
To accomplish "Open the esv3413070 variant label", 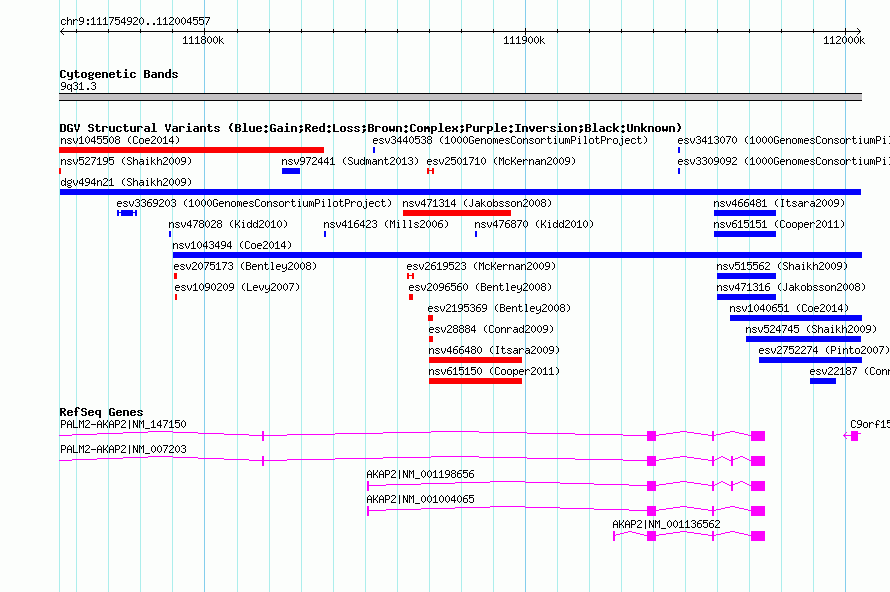I will click(x=783, y=140).
